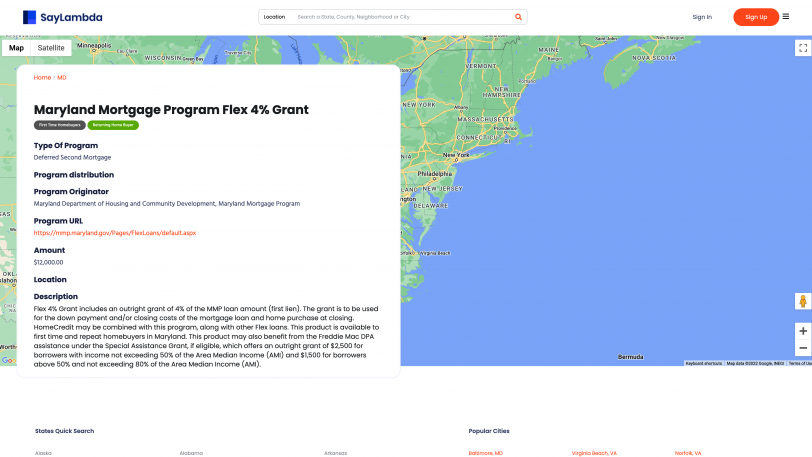The height and width of the screenshot is (457, 812).
Task: Open the Sign In link
Action: [702, 17]
